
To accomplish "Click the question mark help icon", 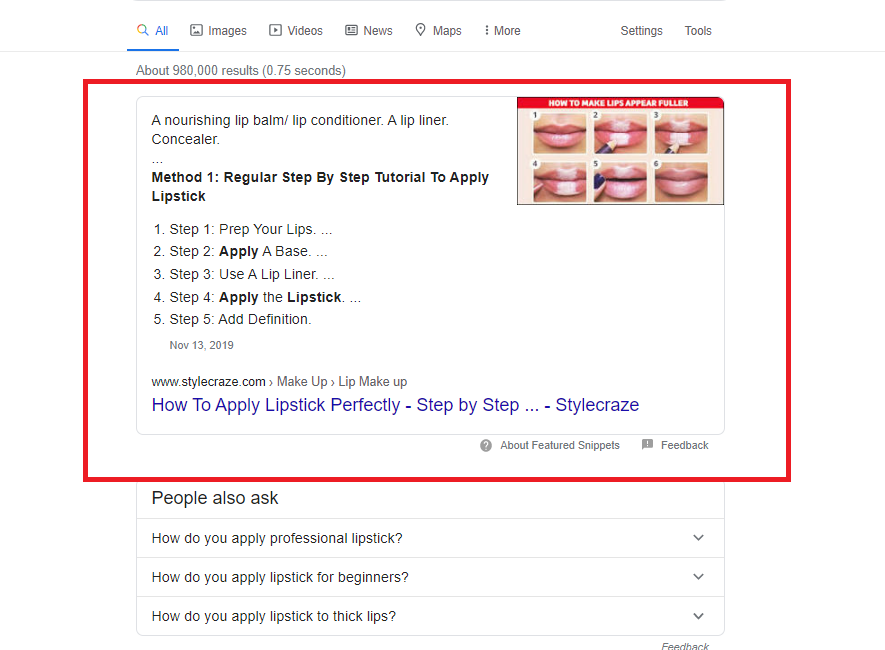I will click(486, 445).
